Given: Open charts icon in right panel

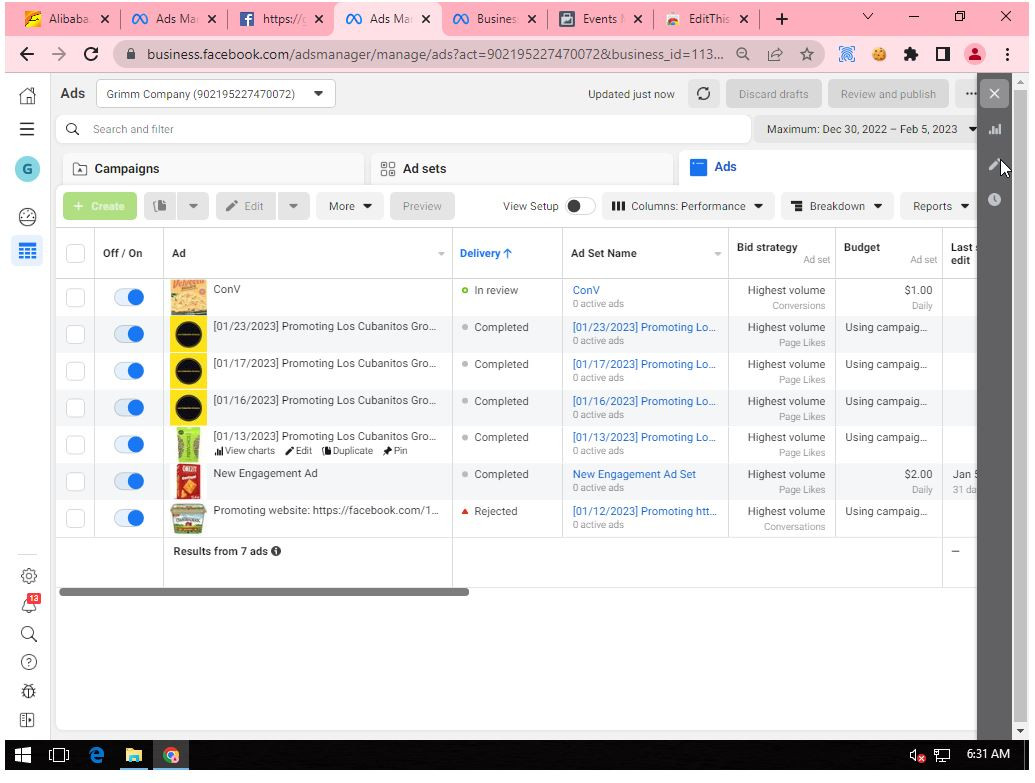Looking at the screenshot, I should pyautogui.click(x=994, y=129).
